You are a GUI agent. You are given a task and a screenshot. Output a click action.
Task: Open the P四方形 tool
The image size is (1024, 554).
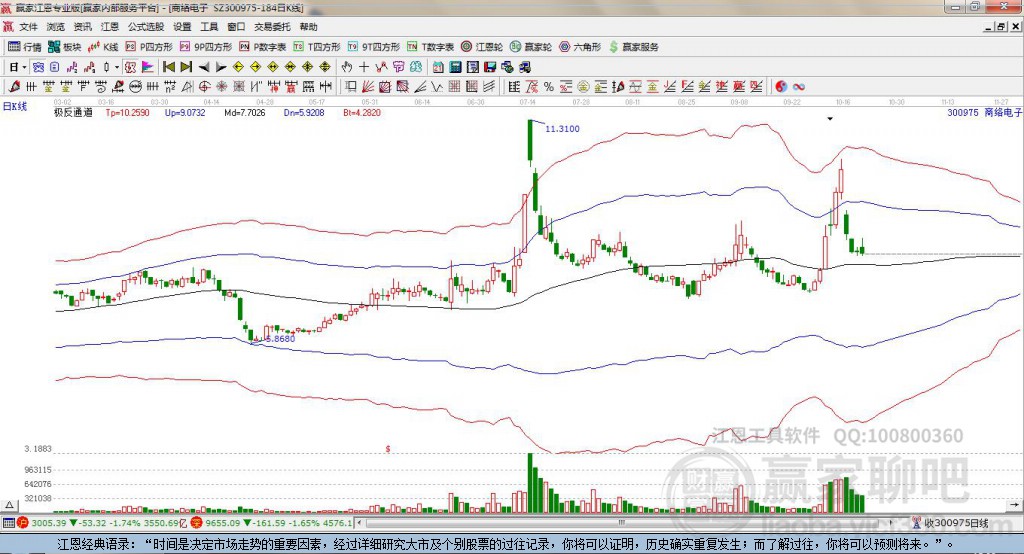point(149,47)
